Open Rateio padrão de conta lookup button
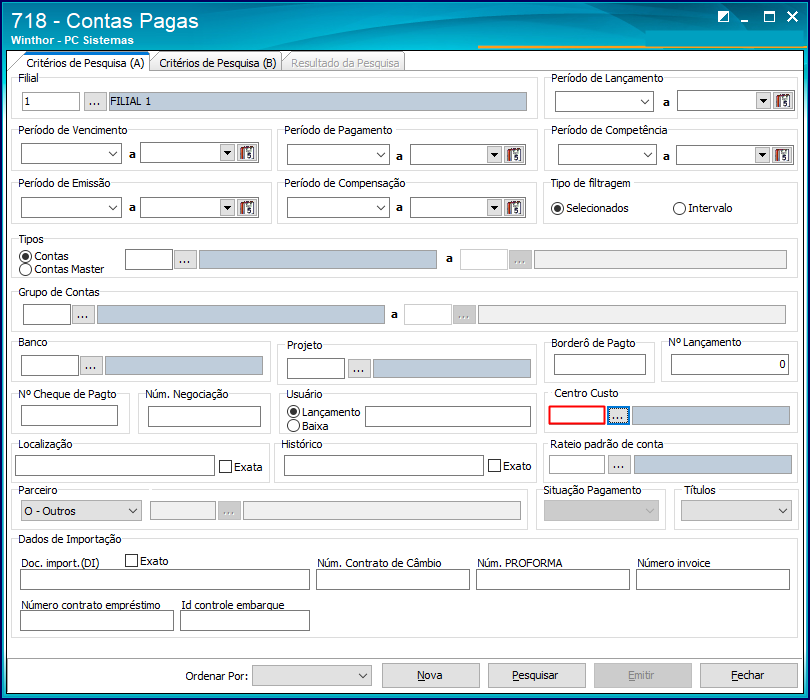The image size is (810, 700). [x=619, y=464]
